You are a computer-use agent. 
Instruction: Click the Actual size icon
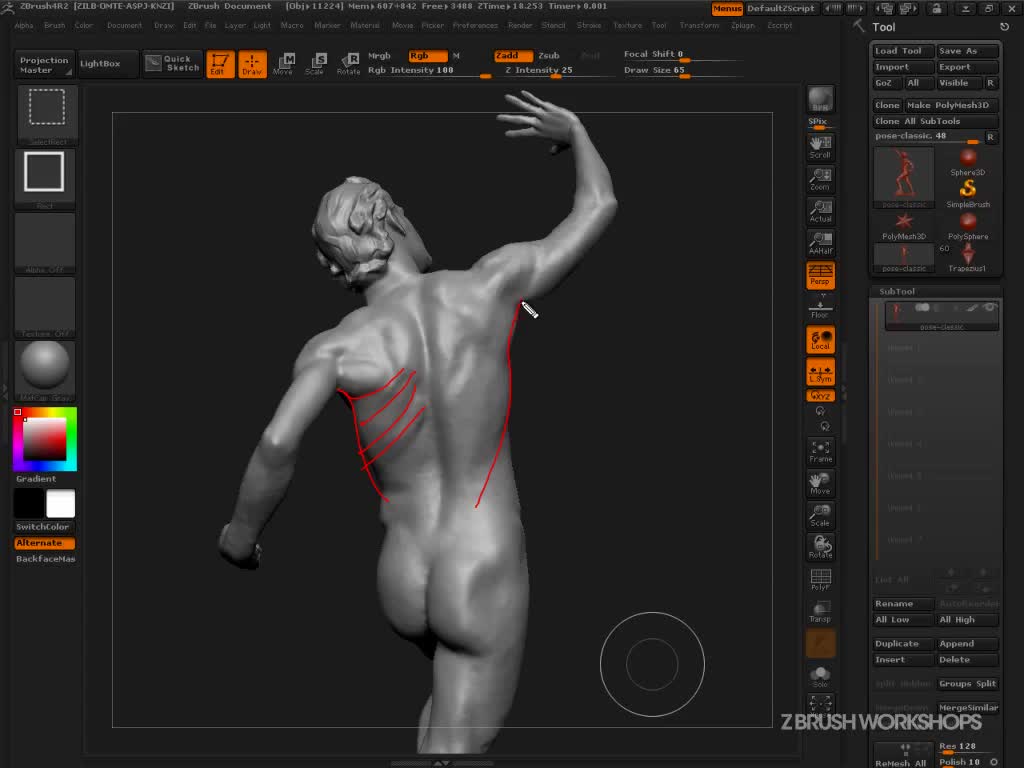tap(820, 211)
